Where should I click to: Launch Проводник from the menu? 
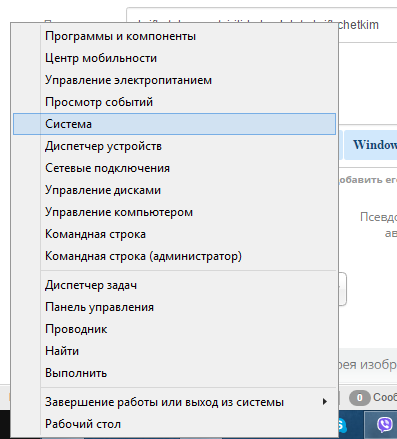(174, 329)
